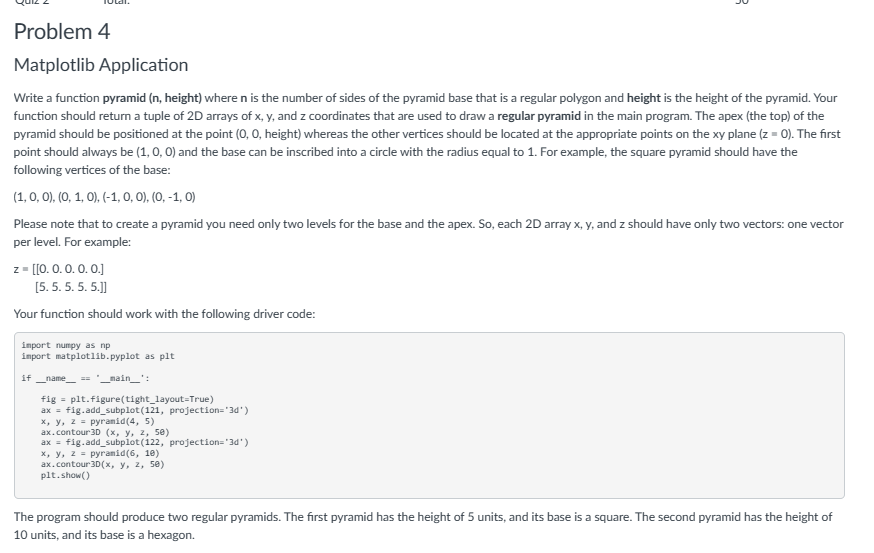Click 'Your function should work' sentence

click(x=164, y=314)
